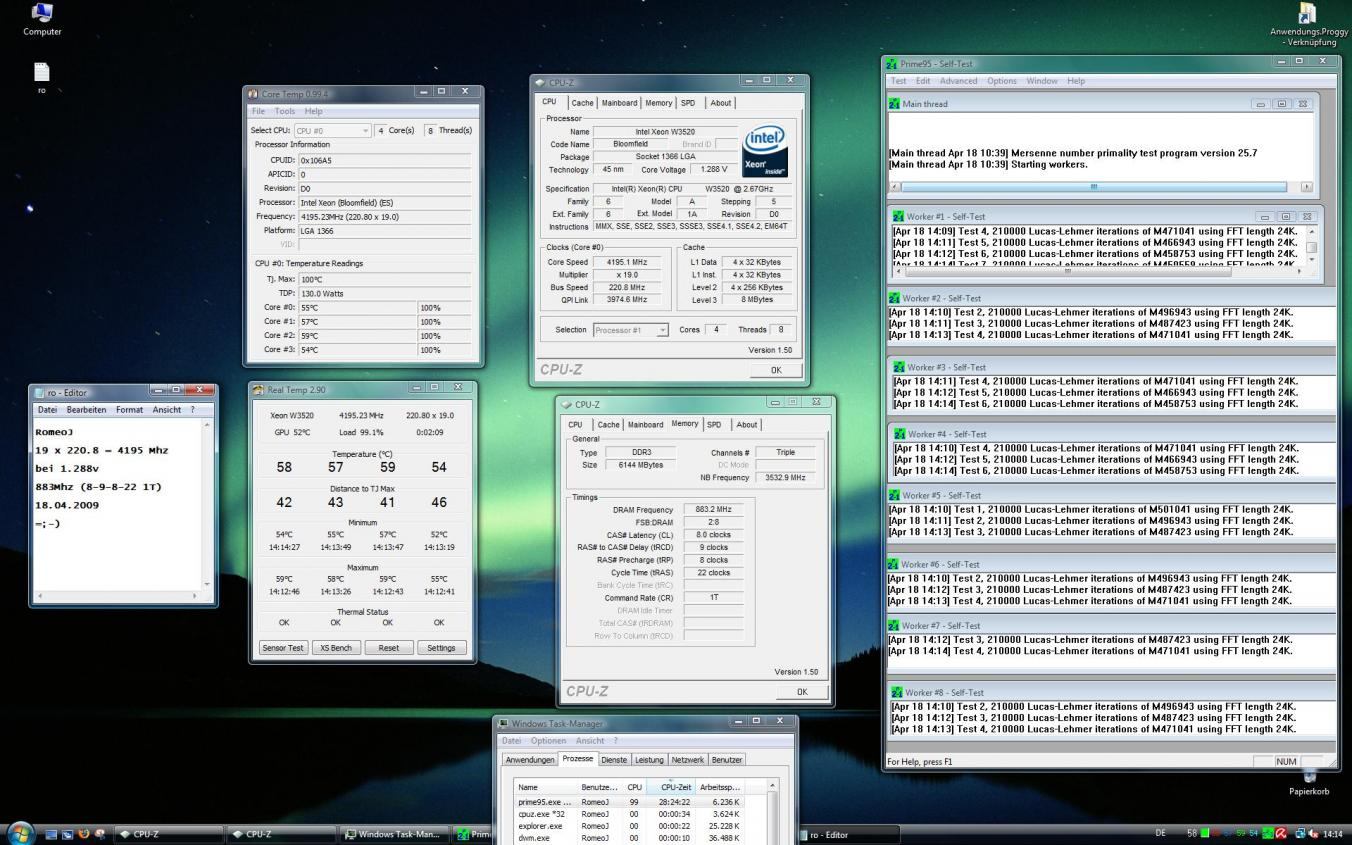Click the Core Temp title bar icon
1352x845 pixels.
coord(253,93)
